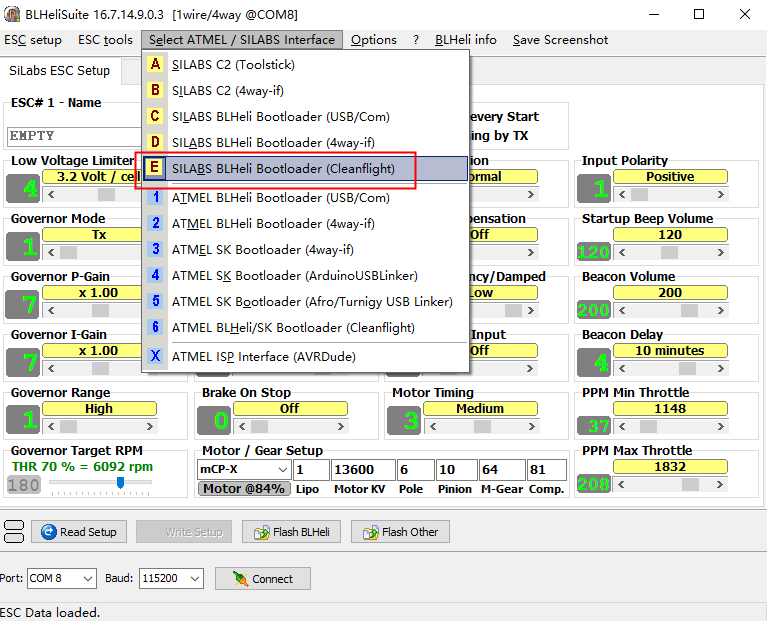This screenshot has width=767, height=621.
Task: Click the Read Setup button
Action: [x=79, y=532]
